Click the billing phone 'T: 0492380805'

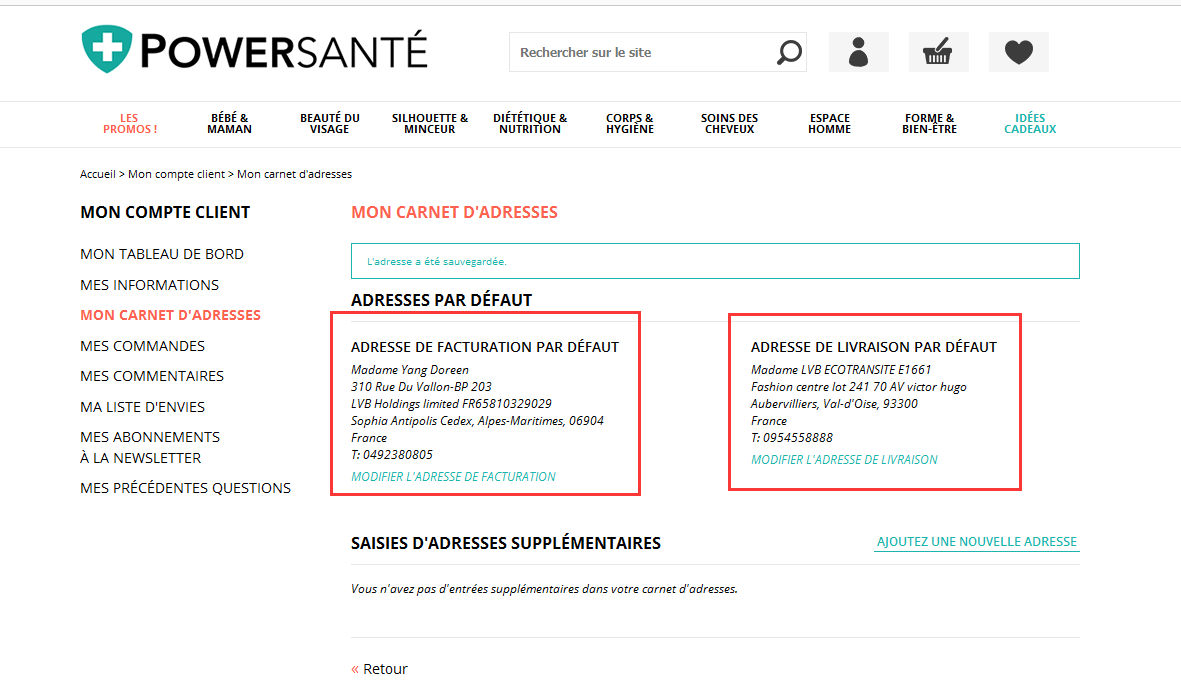click(392, 455)
